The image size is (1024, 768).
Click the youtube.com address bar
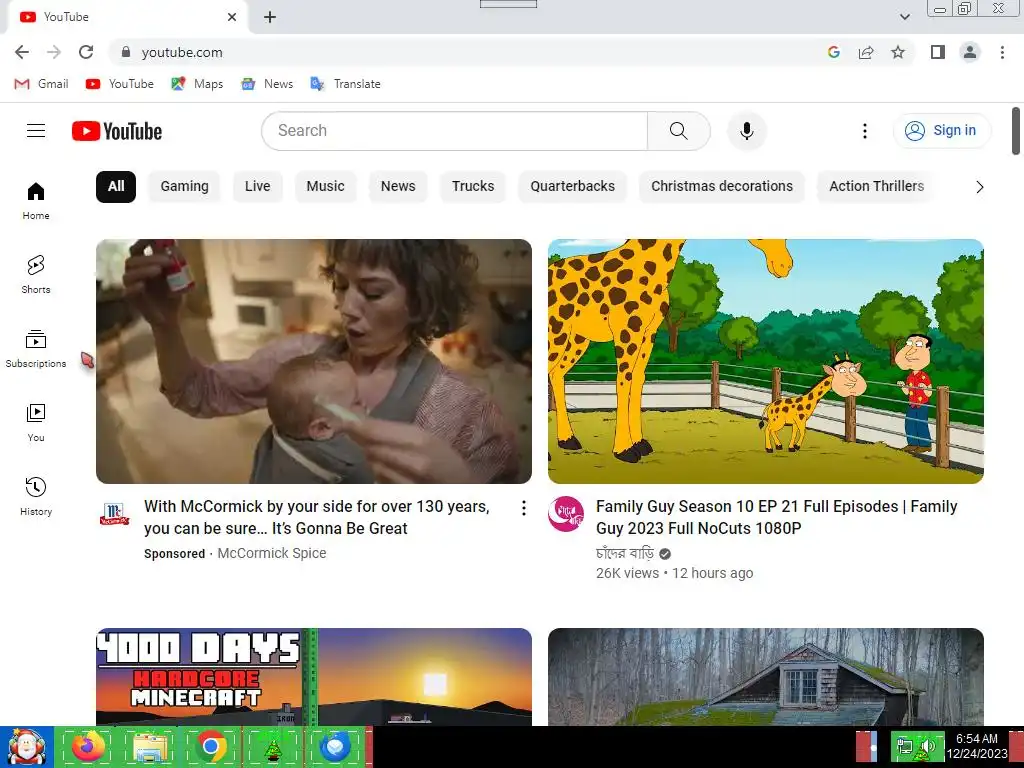470,52
